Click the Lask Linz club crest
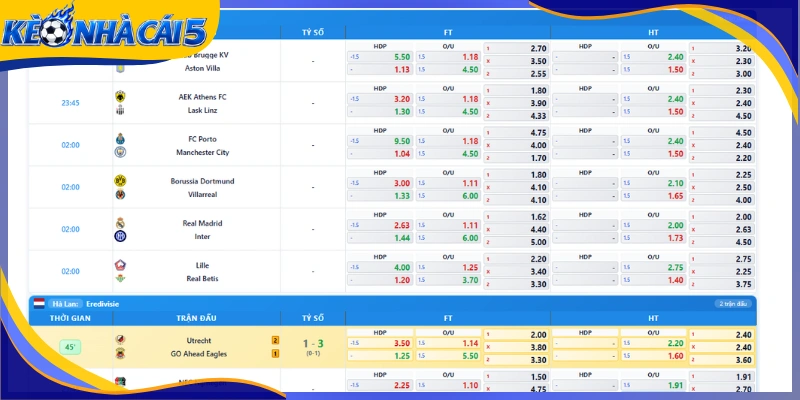Image resolution: width=800 pixels, height=400 pixels. (120, 110)
